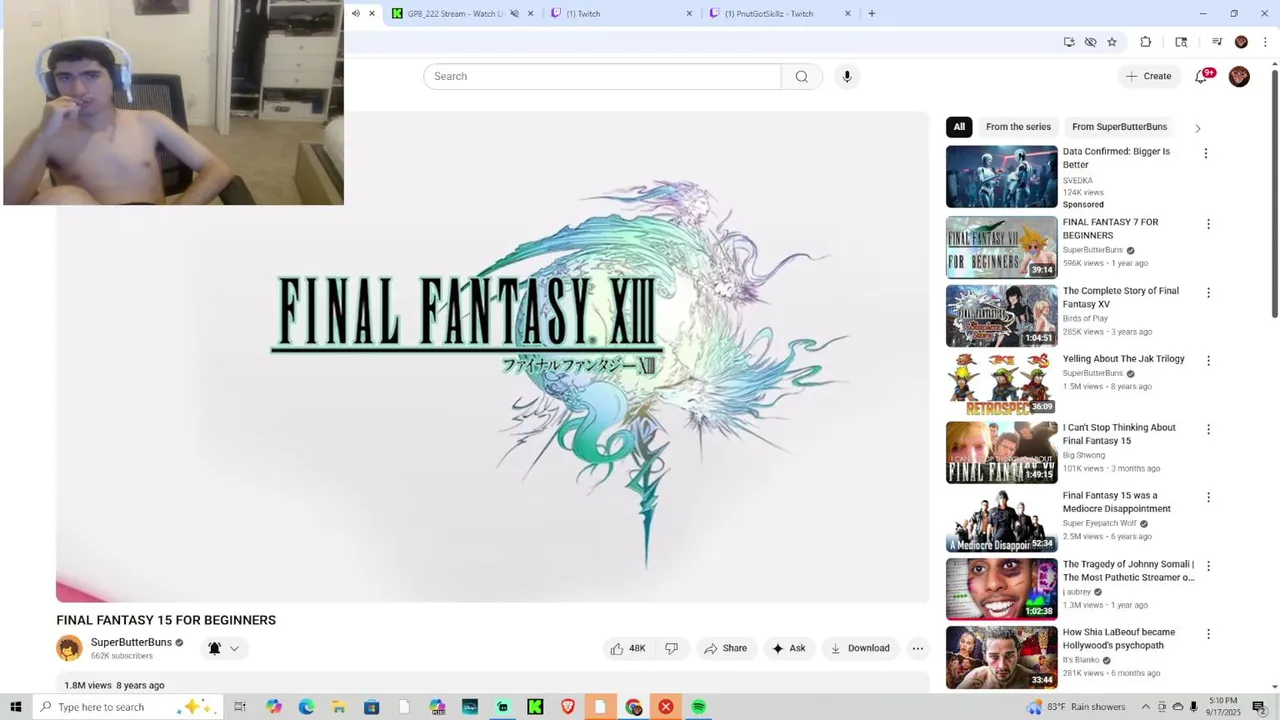This screenshot has height=720, width=1280.
Task: Open options menu for Data Confirmed: Bigger Is Better
Action: 1206,153
